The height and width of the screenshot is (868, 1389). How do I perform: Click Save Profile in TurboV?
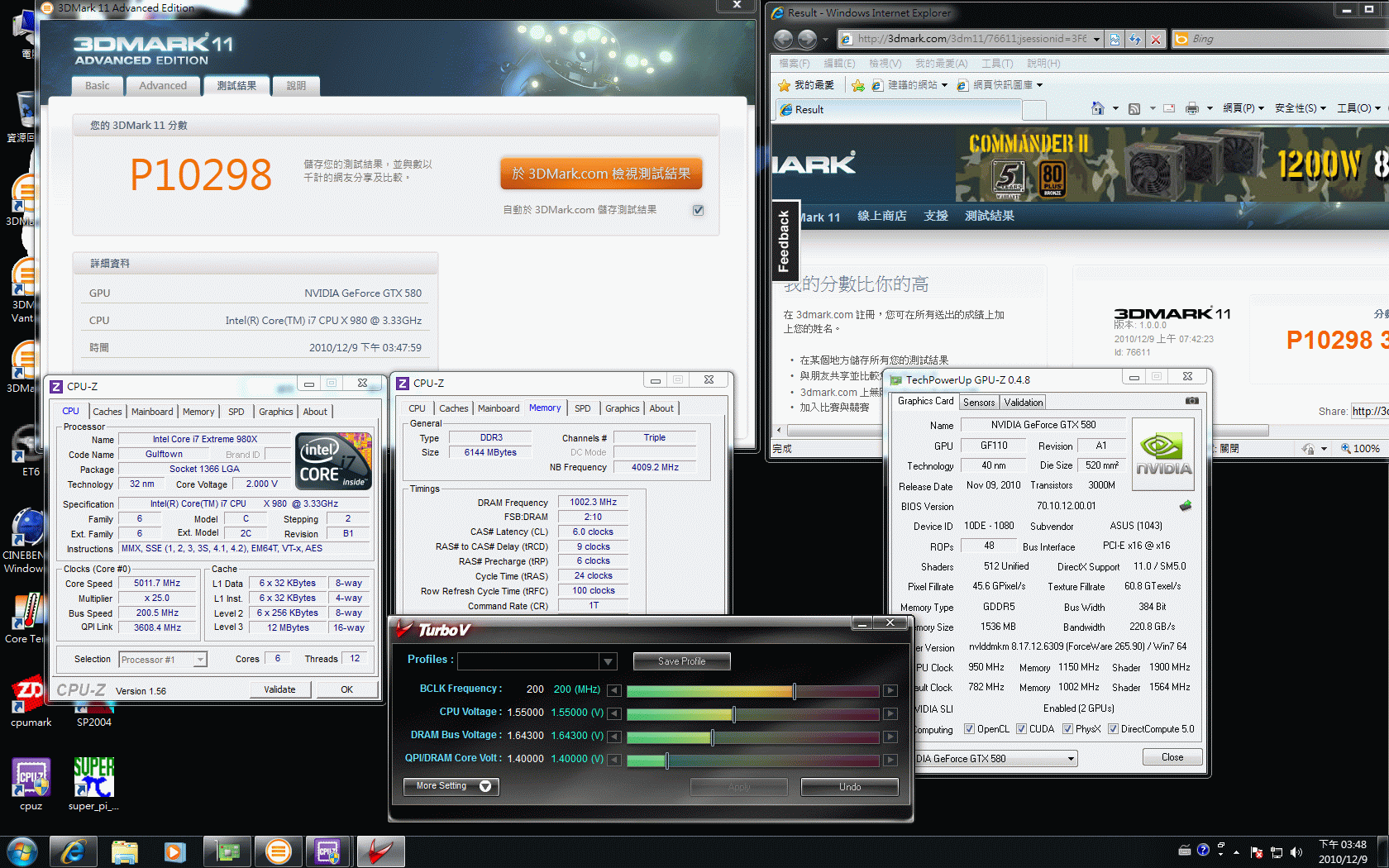click(682, 661)
